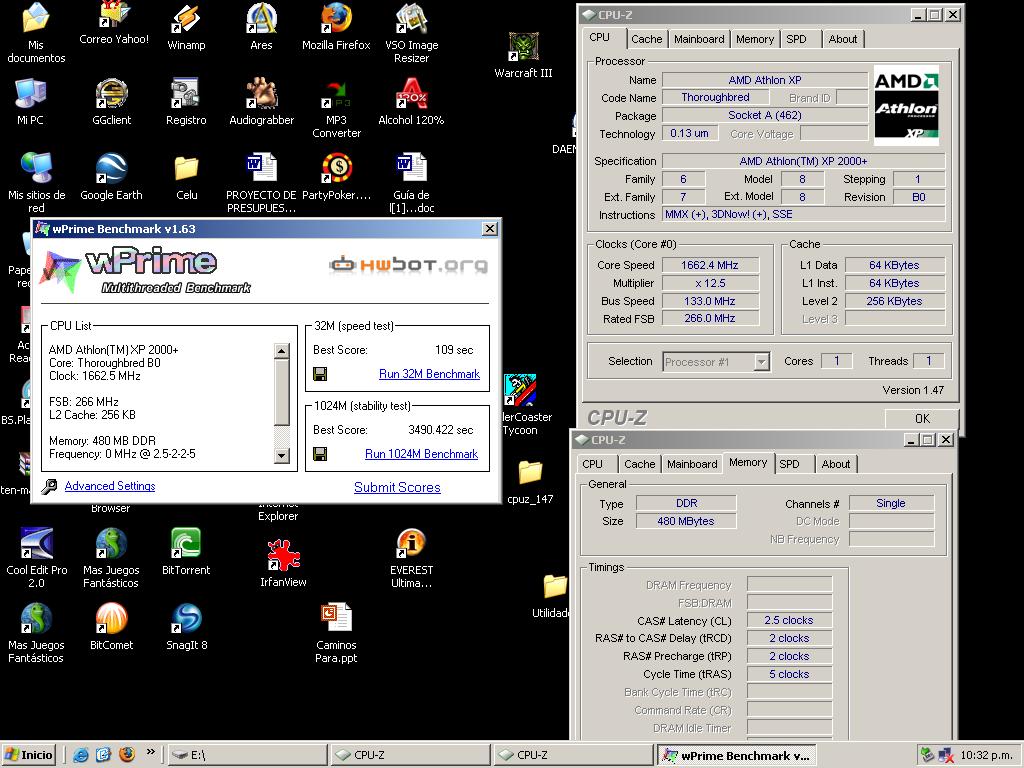Open Caminos Para.ppt file
The height and width of the screenshot is (768, 1024).
click(336, 633)
